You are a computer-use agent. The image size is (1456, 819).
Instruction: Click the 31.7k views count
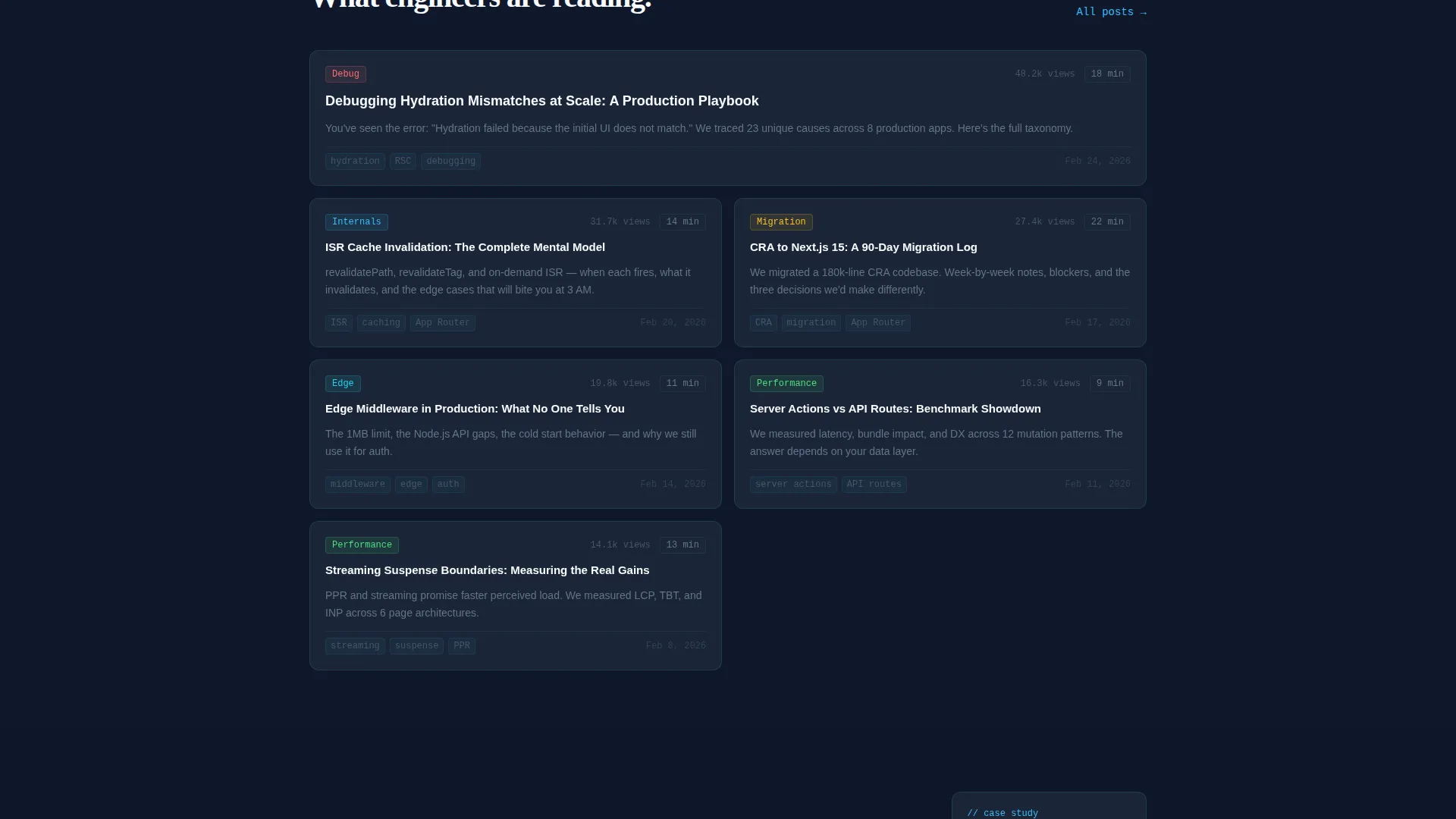coord(620,222)
